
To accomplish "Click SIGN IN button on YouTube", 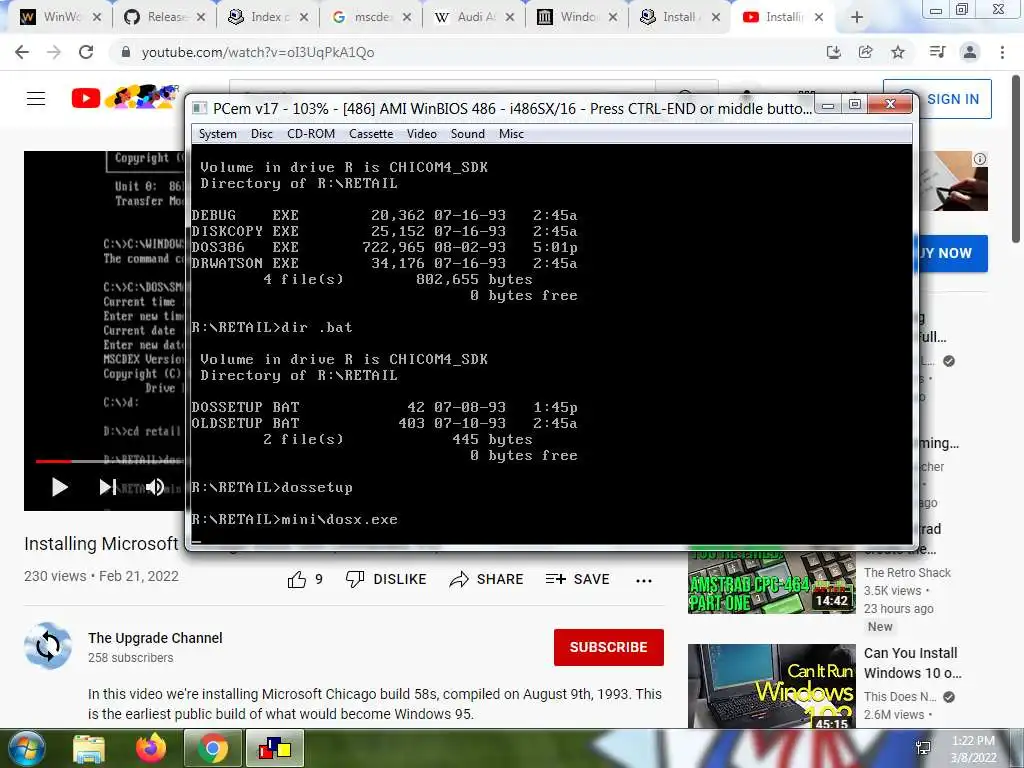I will (x=953, y=99).
